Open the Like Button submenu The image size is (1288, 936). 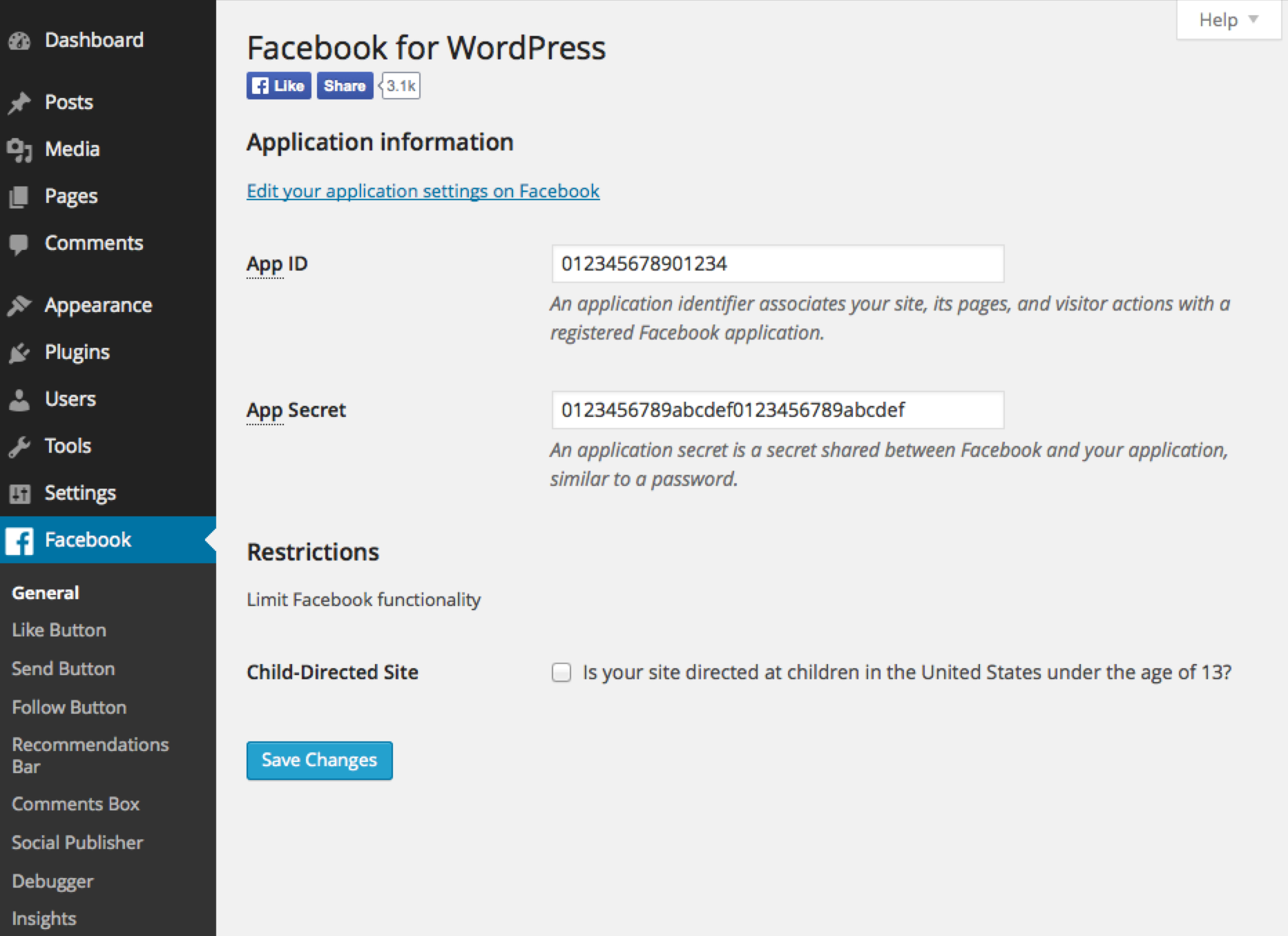click(59, 630)
